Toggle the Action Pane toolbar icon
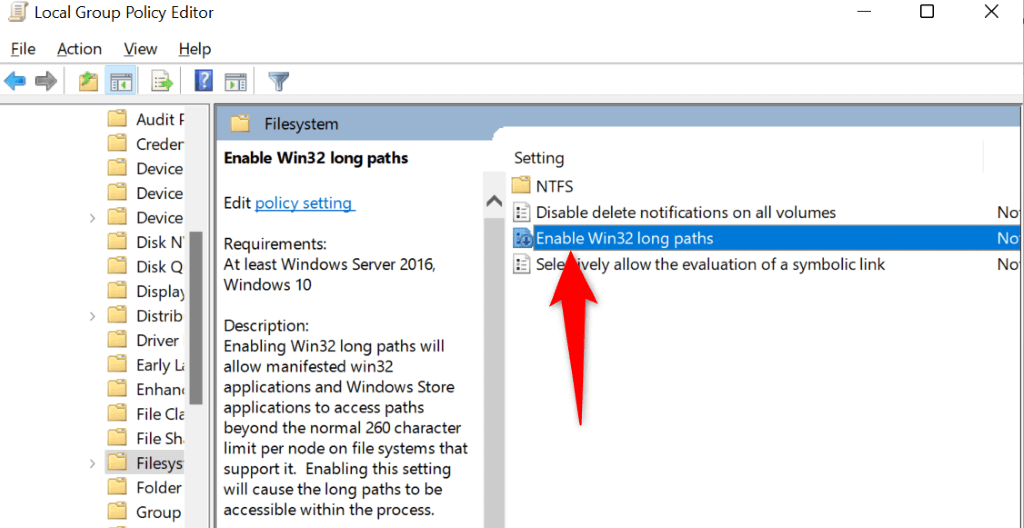The height and width of the screenshot is (528, 1024). tap(235, 82)
